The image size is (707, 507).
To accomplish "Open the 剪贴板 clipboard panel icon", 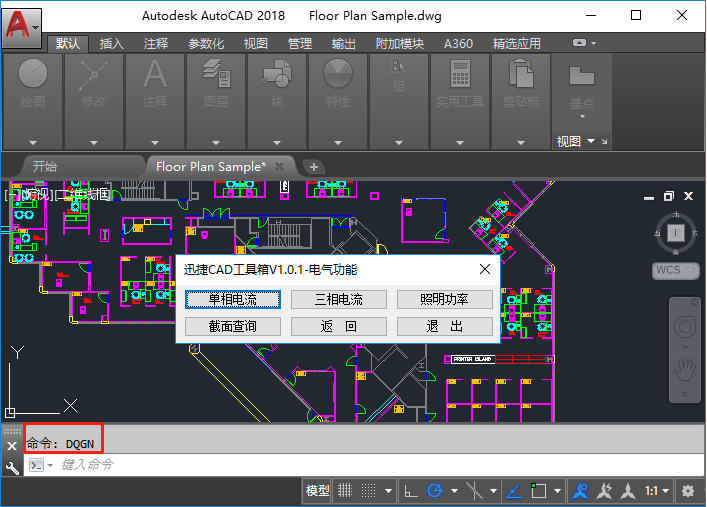I will tap(521, 74).
